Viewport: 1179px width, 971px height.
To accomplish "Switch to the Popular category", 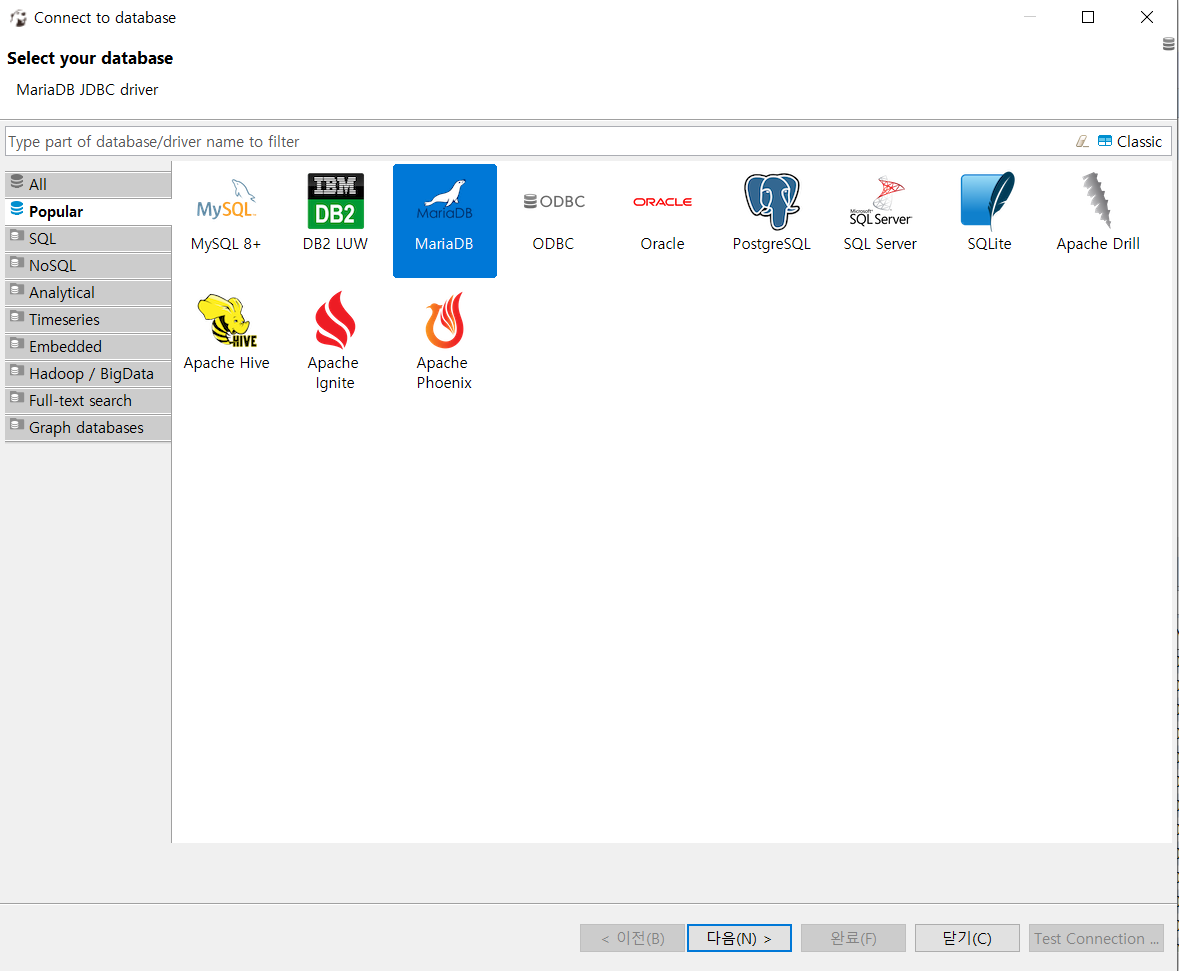I will [x=88, y=211].
